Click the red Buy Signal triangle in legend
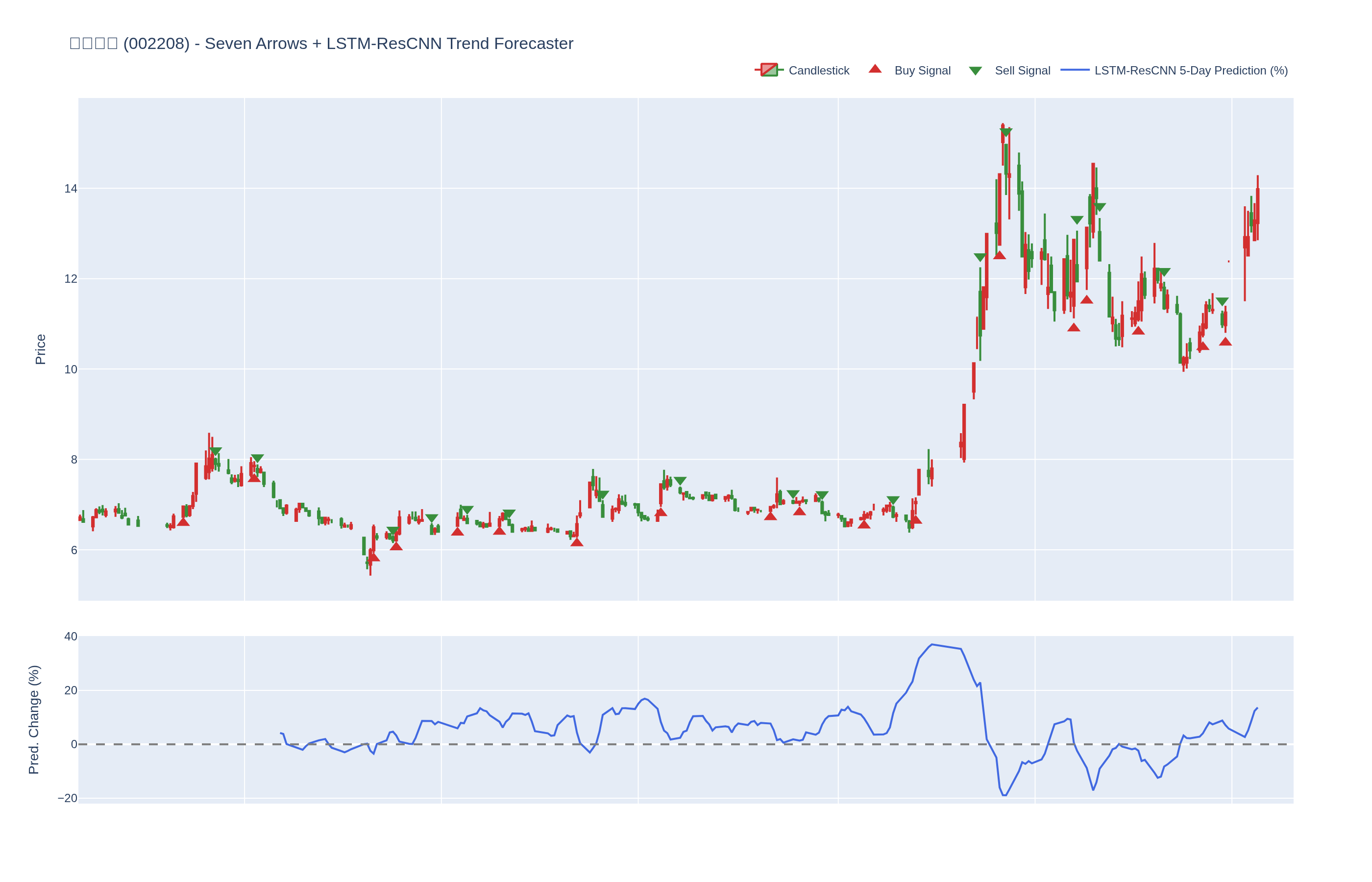1372x882 pixels. [x=875, y=69]
